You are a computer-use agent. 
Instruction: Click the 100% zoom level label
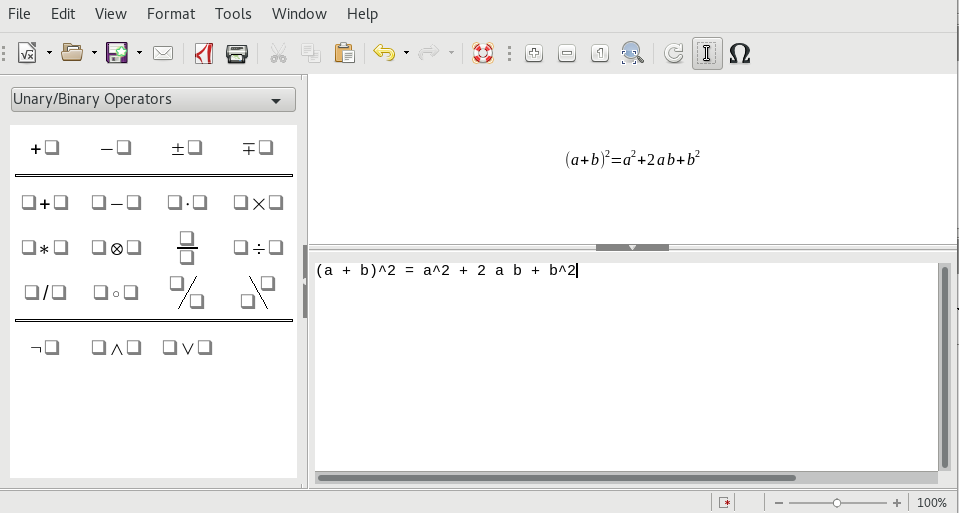click(931, 503)
